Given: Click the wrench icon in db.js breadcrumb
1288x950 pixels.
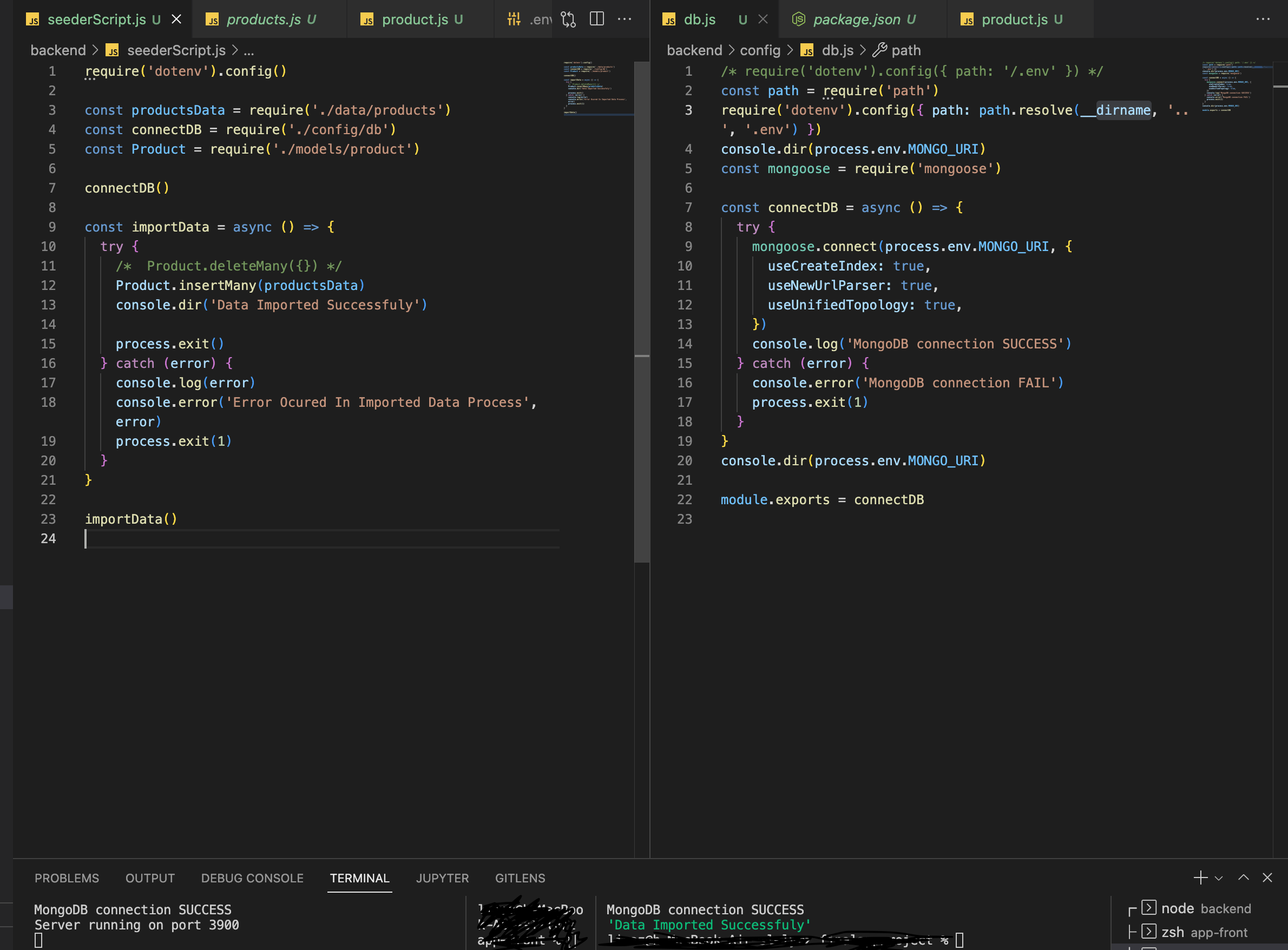Looking at the screenshot, I should click(x=879, y=51).
